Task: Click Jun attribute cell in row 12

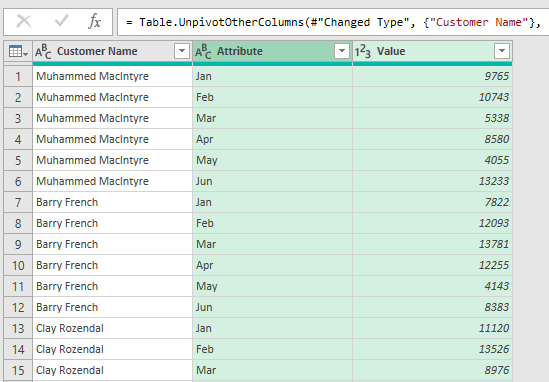Action: 272,307
